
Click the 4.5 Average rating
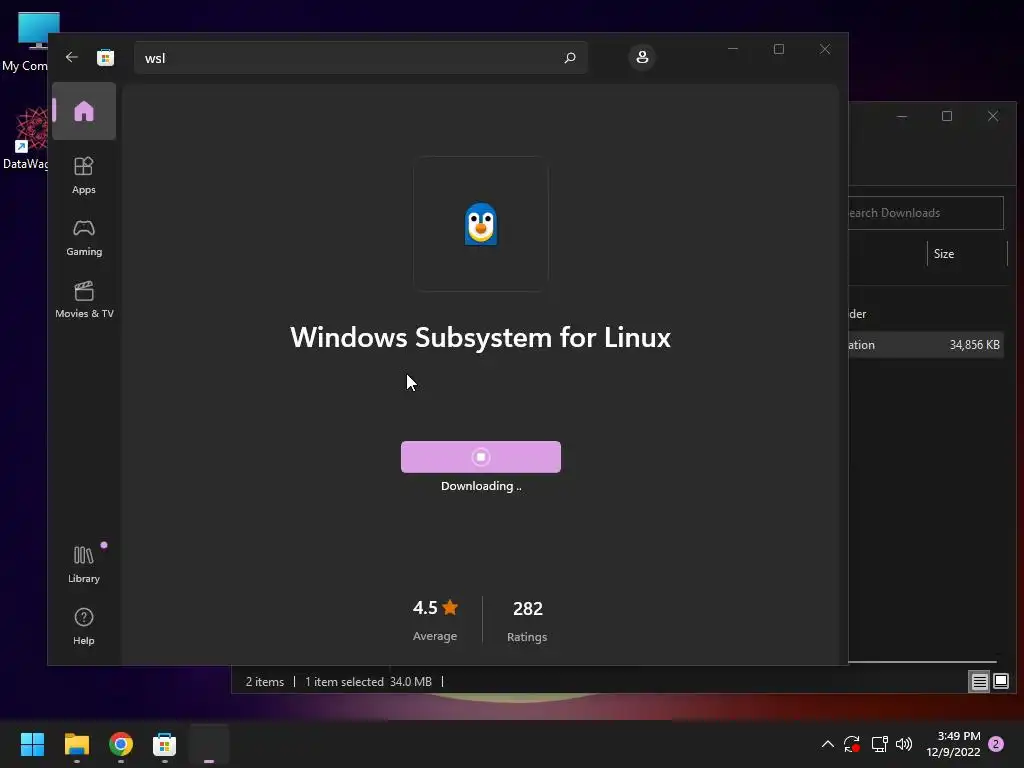[435, 620]
